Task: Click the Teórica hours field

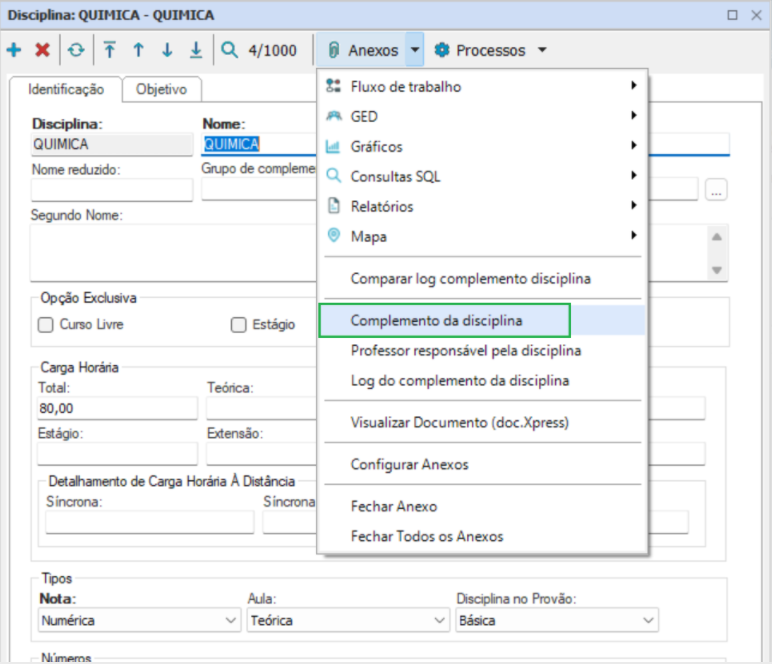Action: [x=261, y=408]
